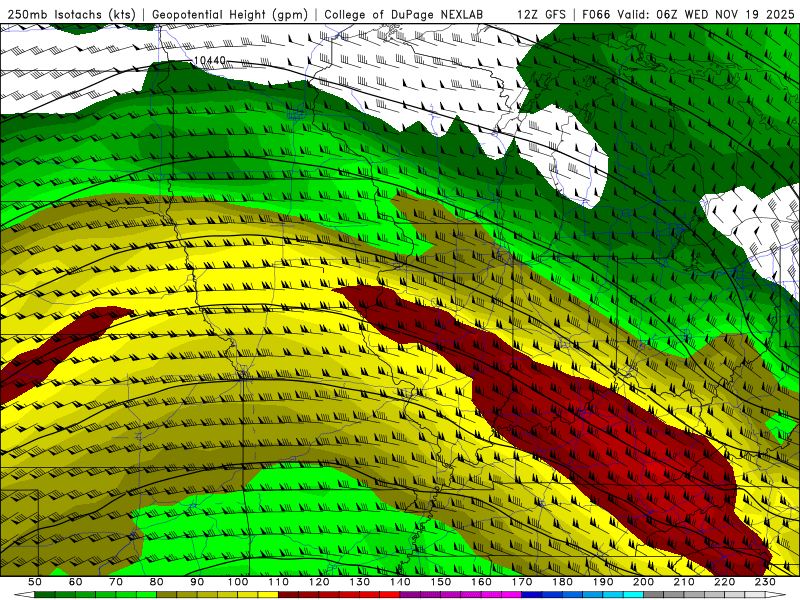Click the '10440' height contour label on map
The width and height of the screenshot is (800, 600).
pyautogui.click(x=210, y=61)
